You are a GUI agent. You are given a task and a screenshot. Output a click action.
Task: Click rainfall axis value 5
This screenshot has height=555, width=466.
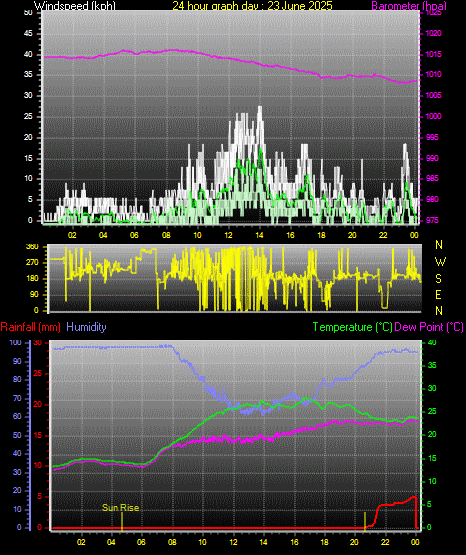pyautogui.click(x=39, y=496)
